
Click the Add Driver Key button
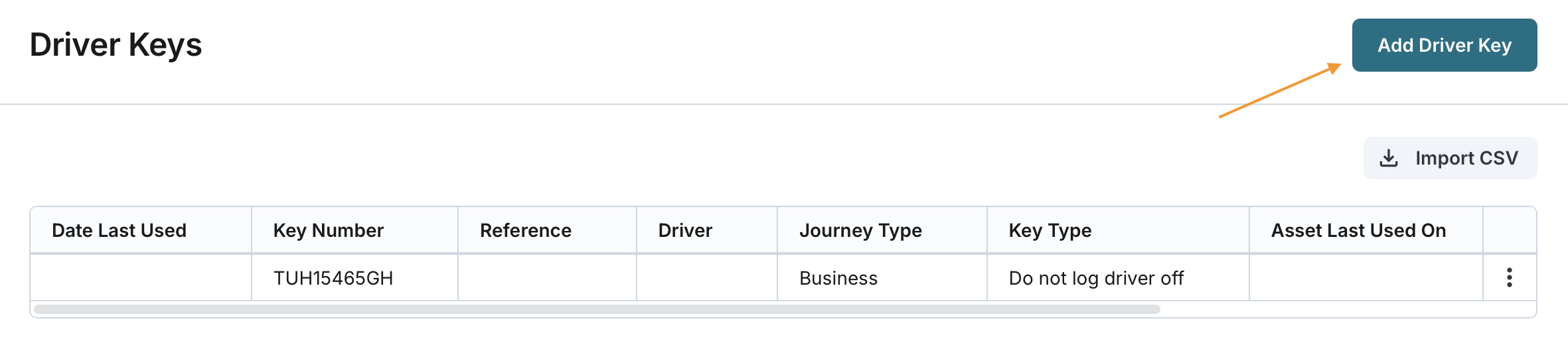1444,45
